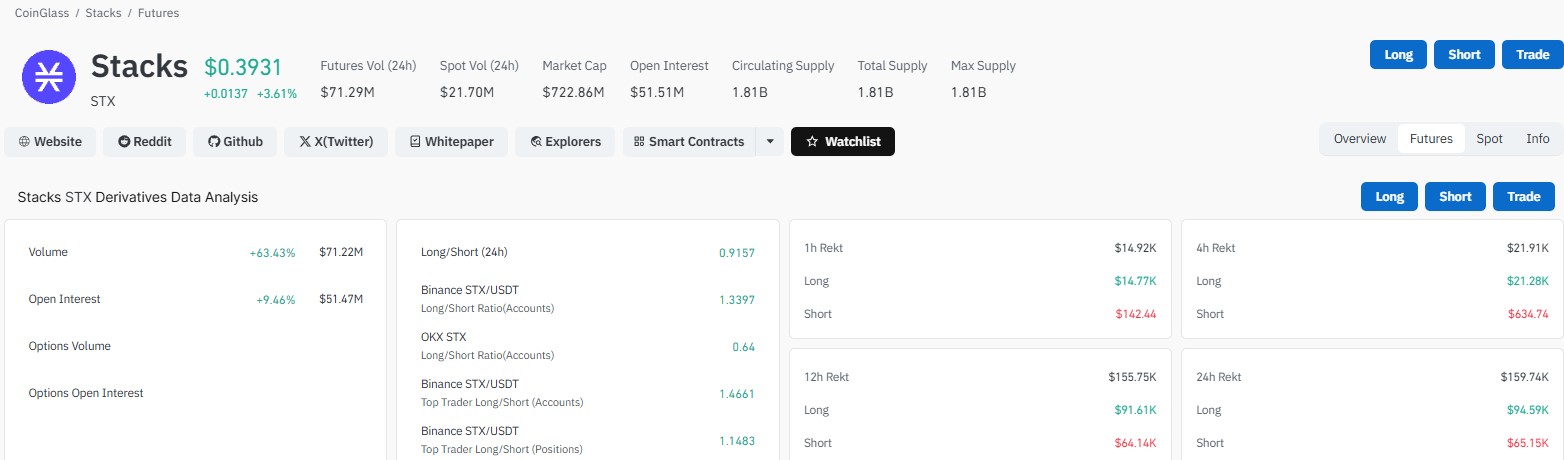1564x460 pixels.
Task: Click the Max Supply label
Action: (x=983, y=66)
